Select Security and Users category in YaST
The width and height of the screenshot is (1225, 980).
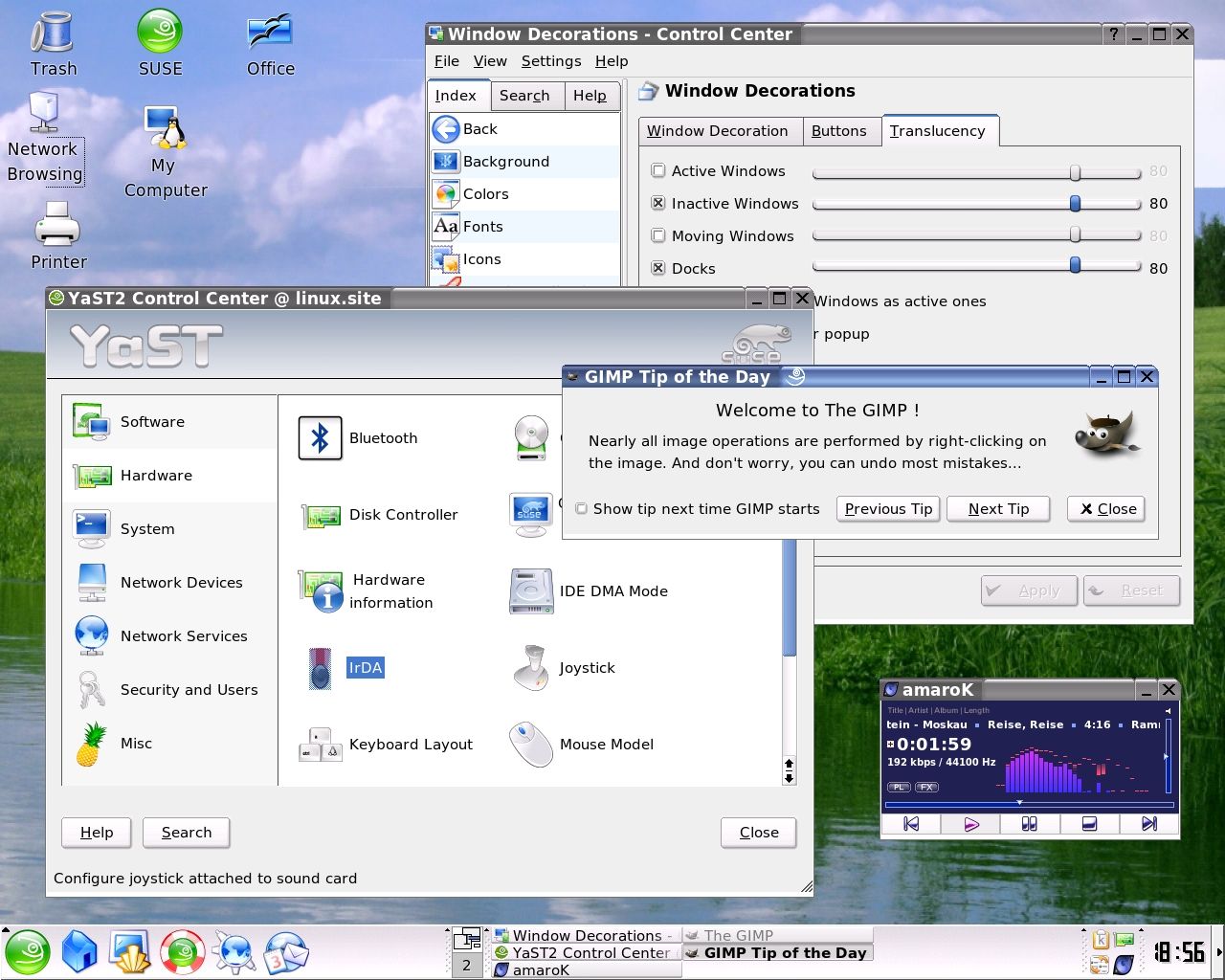tap(168, 690)
